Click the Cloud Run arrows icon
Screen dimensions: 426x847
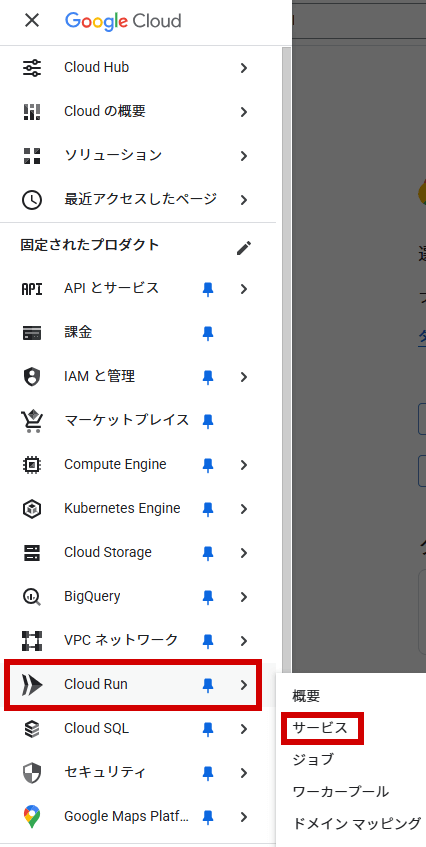32,685
